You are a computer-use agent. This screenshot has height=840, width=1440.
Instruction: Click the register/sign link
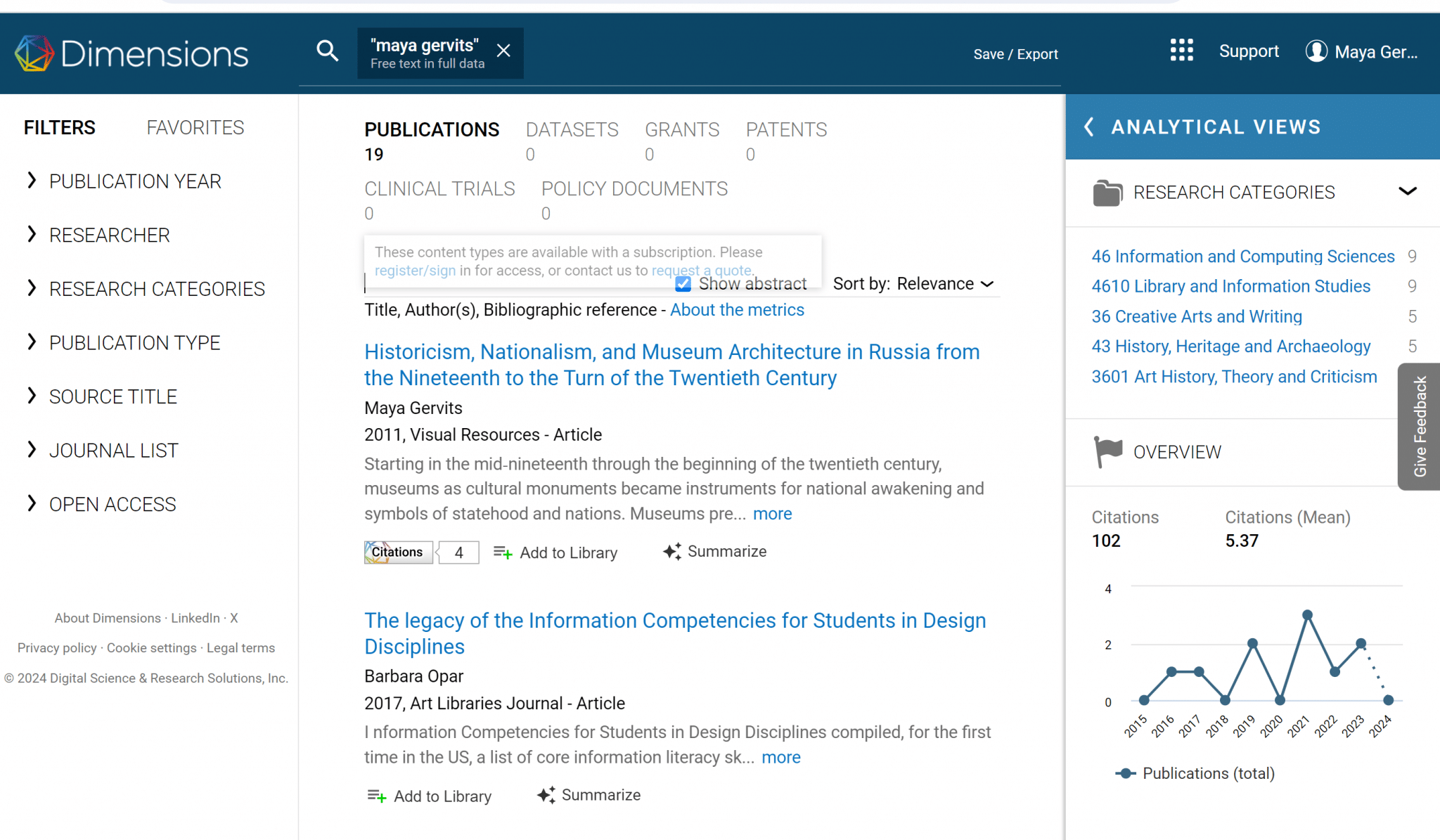[x=416, y=271]
